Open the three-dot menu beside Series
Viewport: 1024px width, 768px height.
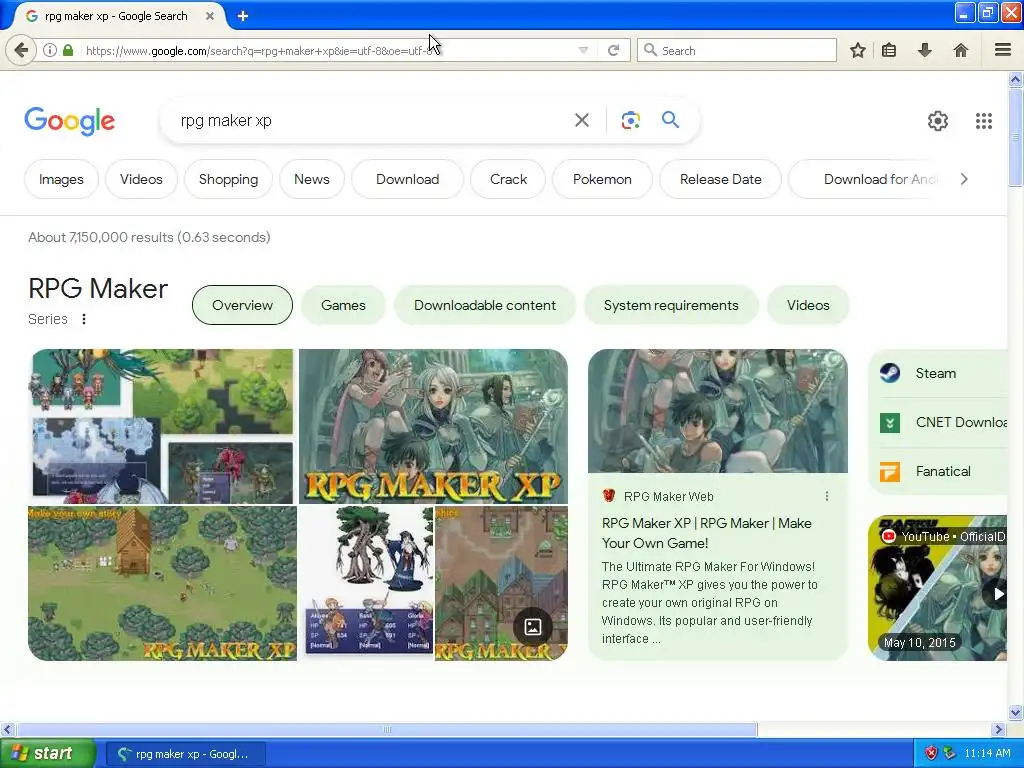tap(84, 319)
